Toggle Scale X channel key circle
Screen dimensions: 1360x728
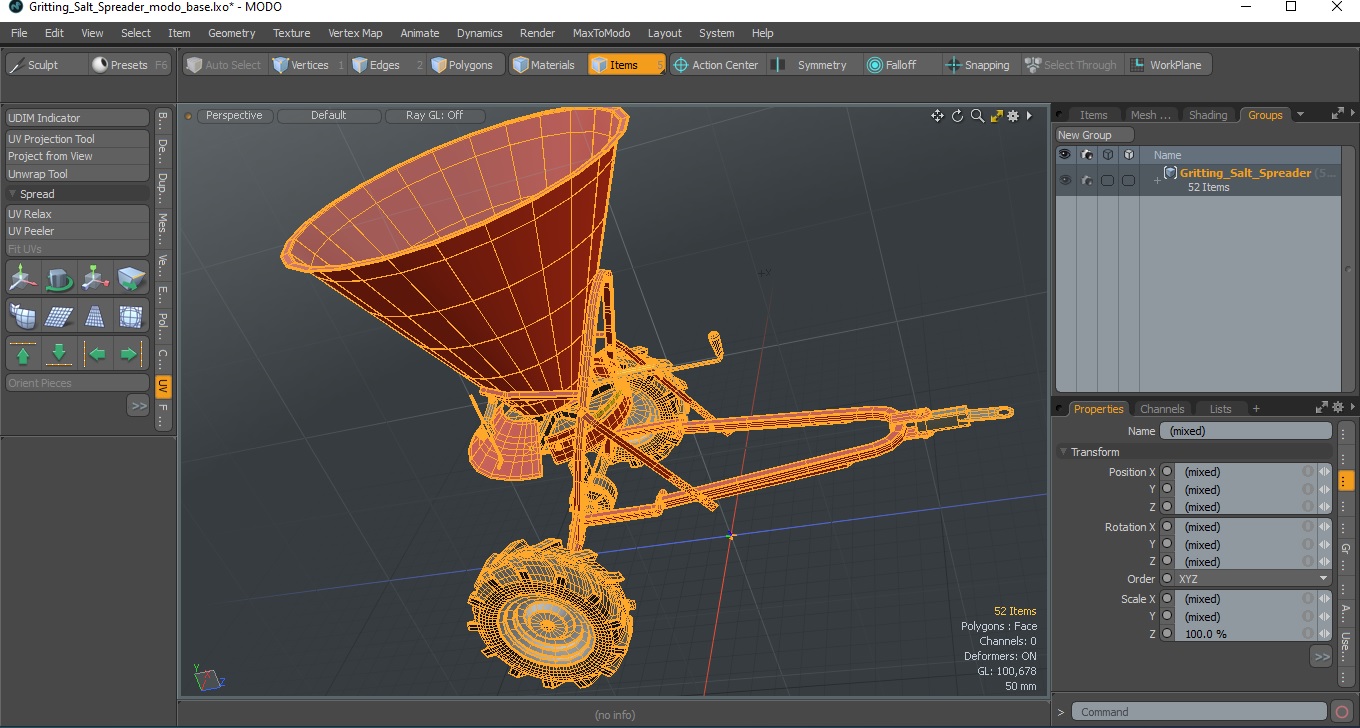tap(1166, 599)
